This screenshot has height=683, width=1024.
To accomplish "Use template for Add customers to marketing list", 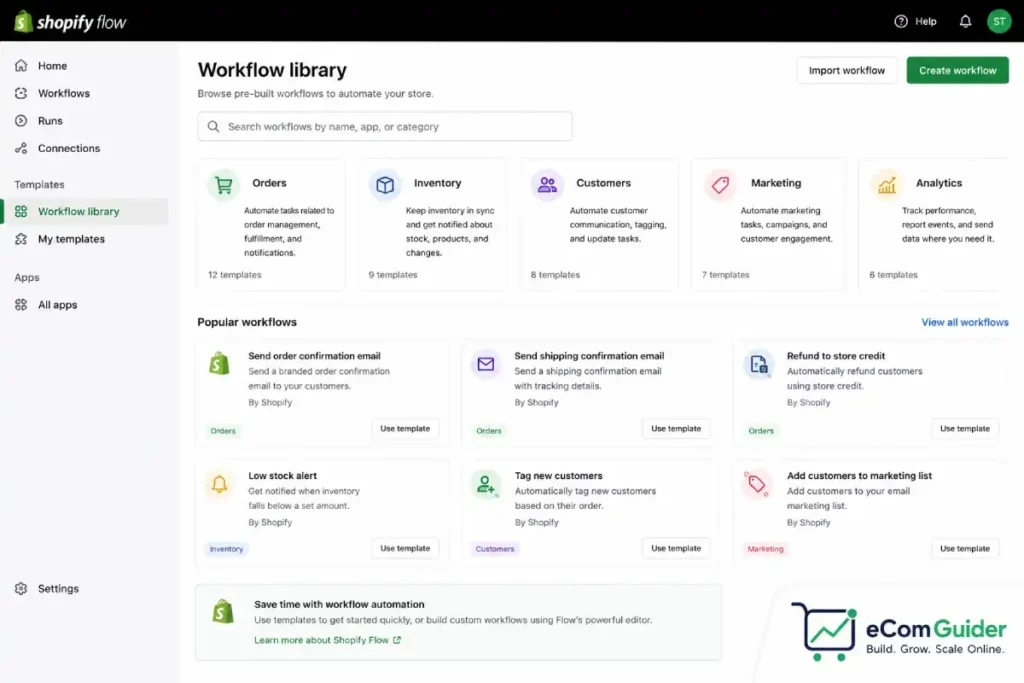I will [965, 548].
